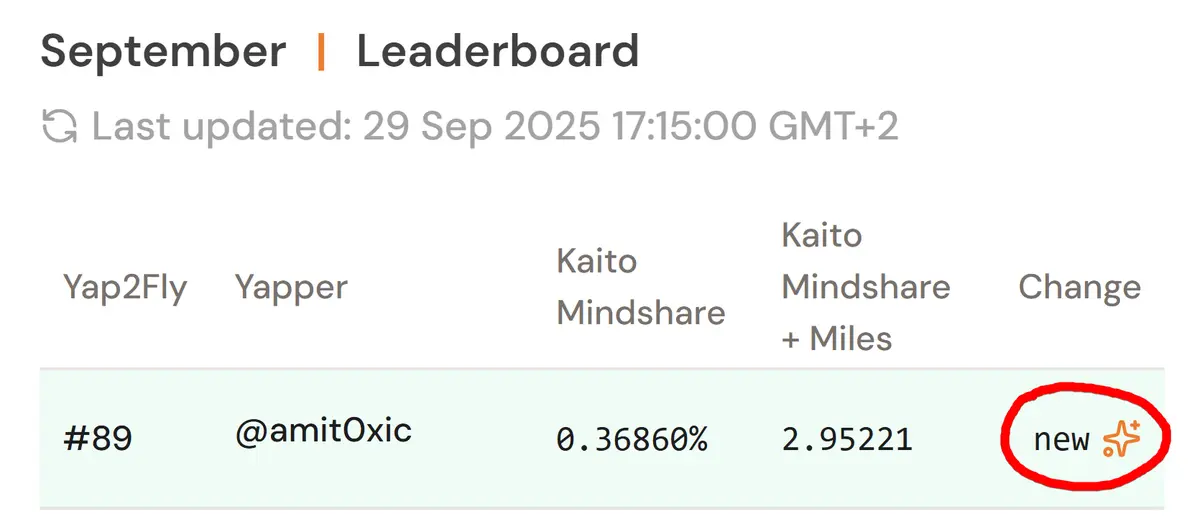Sort by the Yapper column header

[291, 288]
